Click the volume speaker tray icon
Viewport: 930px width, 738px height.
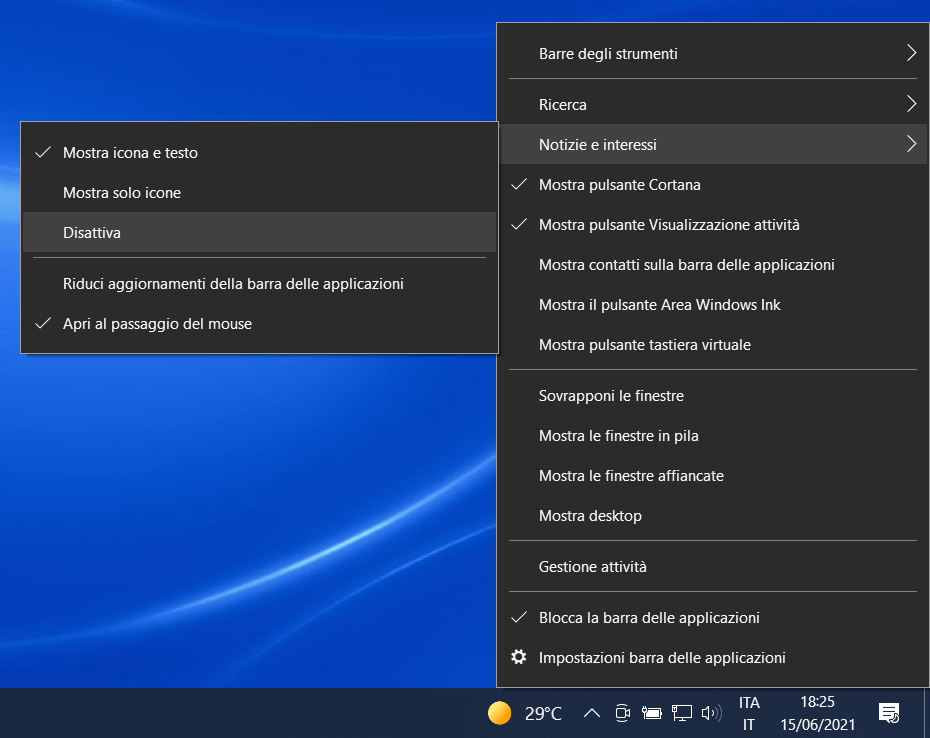coord(712,713)
